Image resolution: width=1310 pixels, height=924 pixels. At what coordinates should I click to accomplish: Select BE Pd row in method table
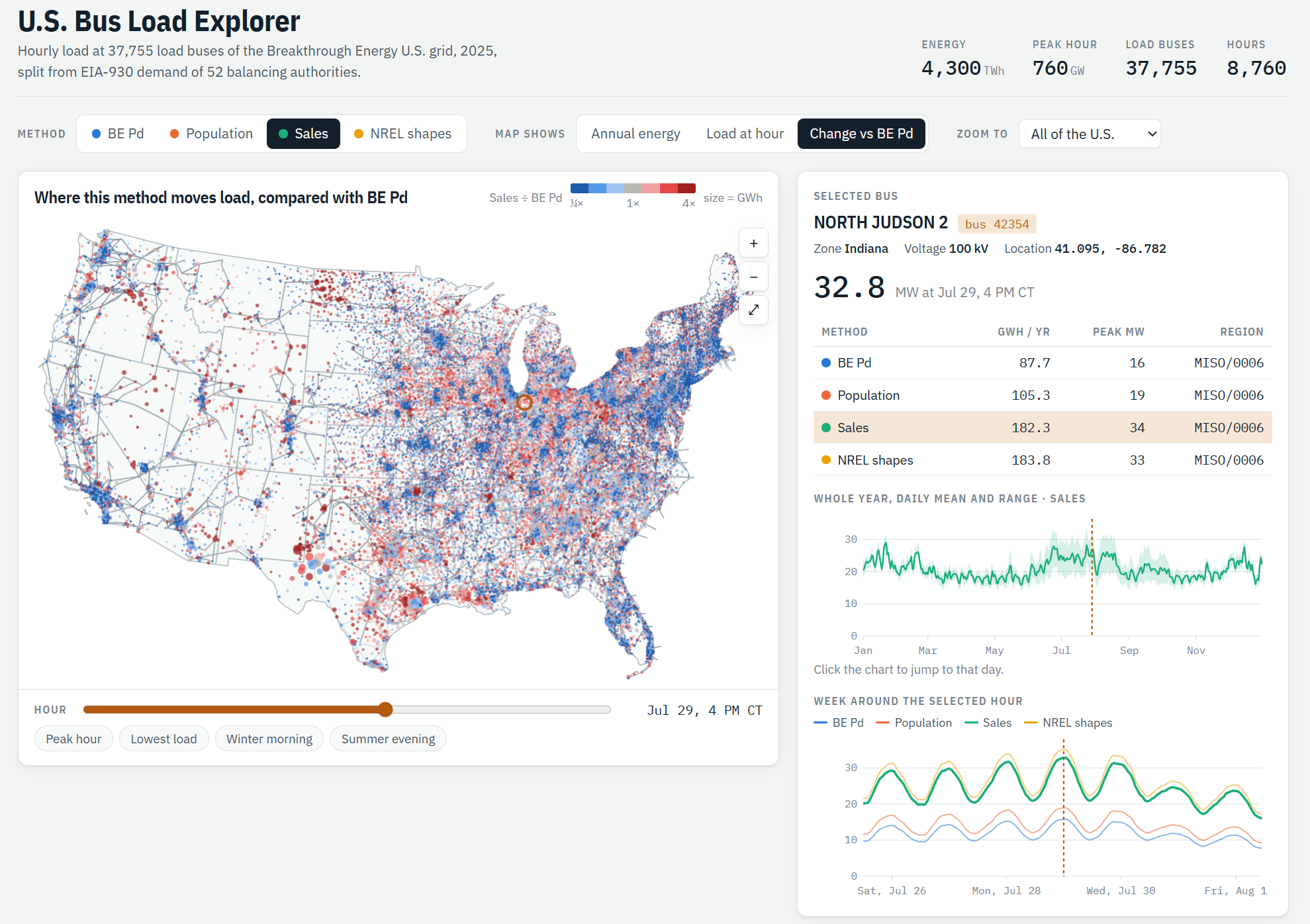[1043, 363]
